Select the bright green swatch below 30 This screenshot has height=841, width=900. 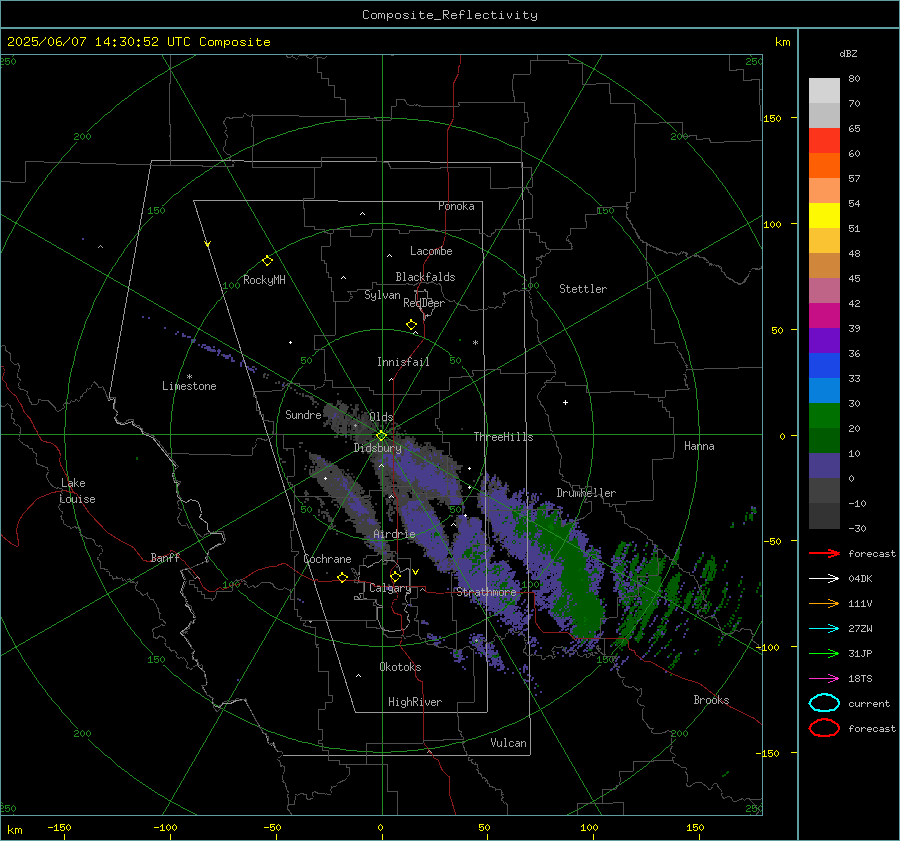[x=824, y=416]
